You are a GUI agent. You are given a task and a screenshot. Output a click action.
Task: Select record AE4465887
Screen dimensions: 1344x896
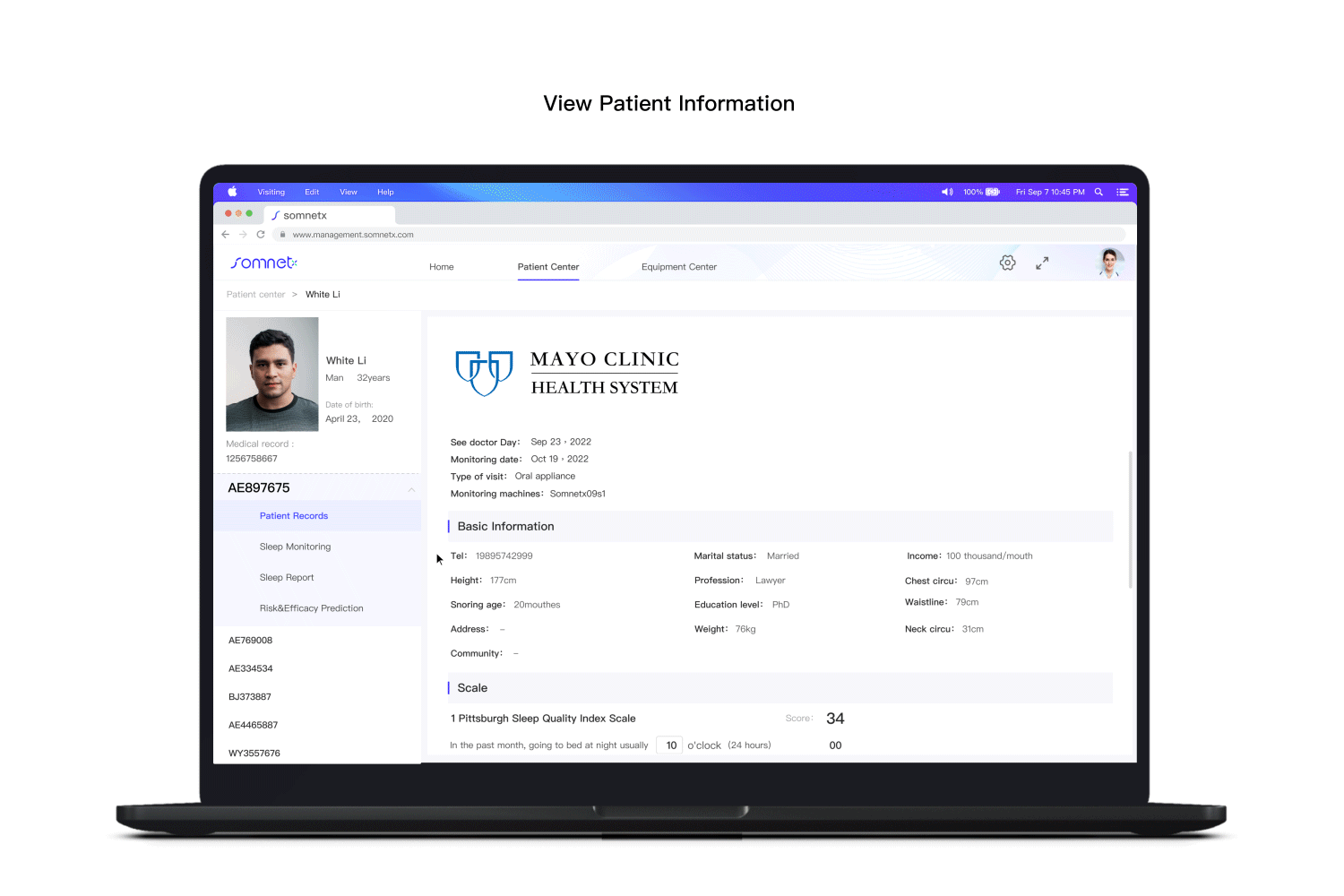253,725
